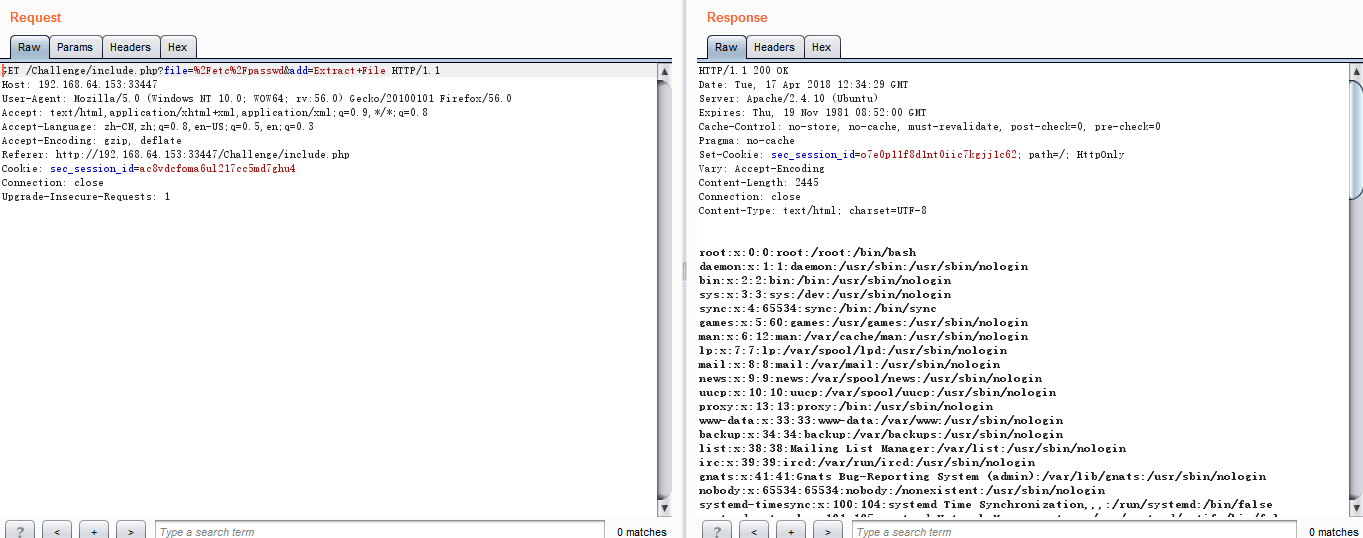Viewport: 1363px width, 538px height.
Task: Focus the Response search term field
Action: point(1076,531)
